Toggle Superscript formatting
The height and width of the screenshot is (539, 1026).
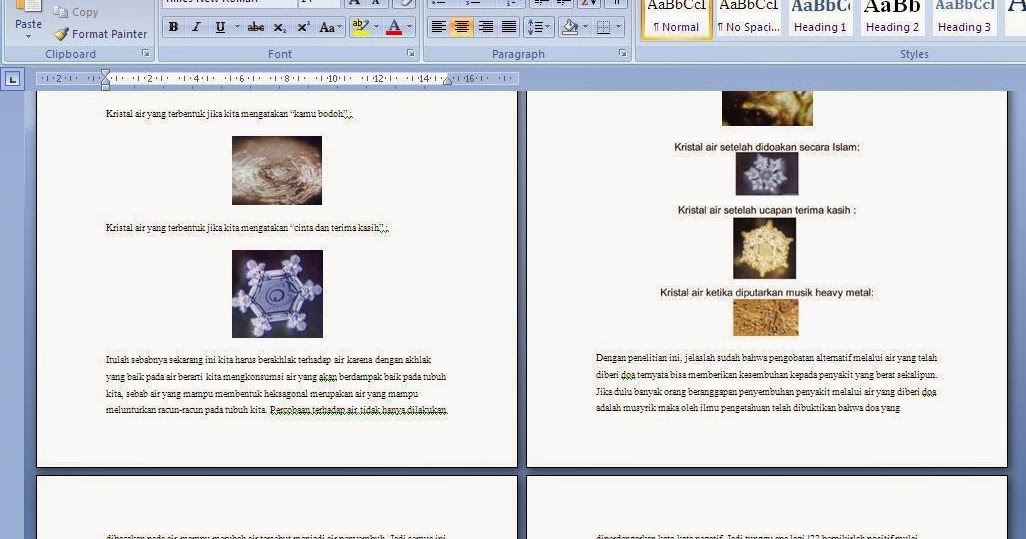click(304, 27)
